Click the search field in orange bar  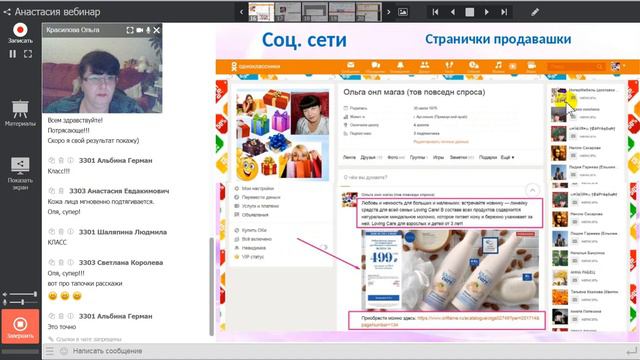[576, 66]
